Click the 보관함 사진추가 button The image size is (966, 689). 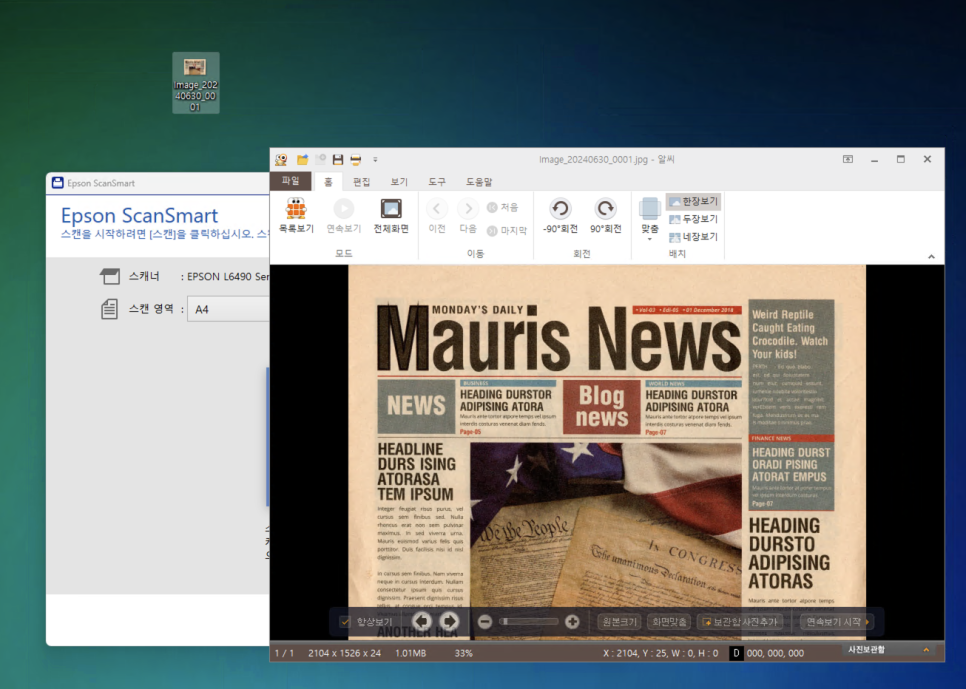point(740,622)
